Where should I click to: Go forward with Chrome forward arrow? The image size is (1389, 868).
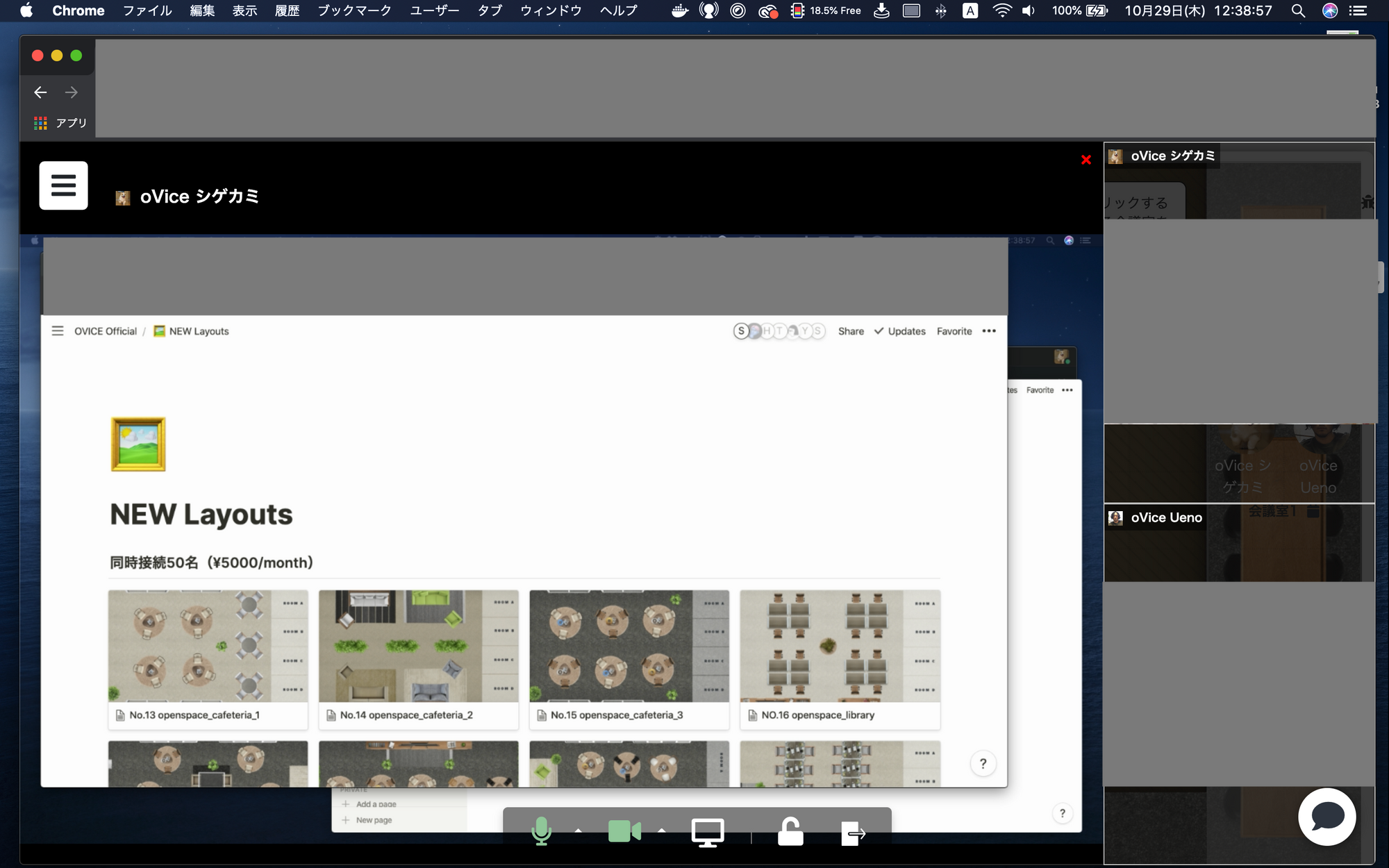(71, 92)
